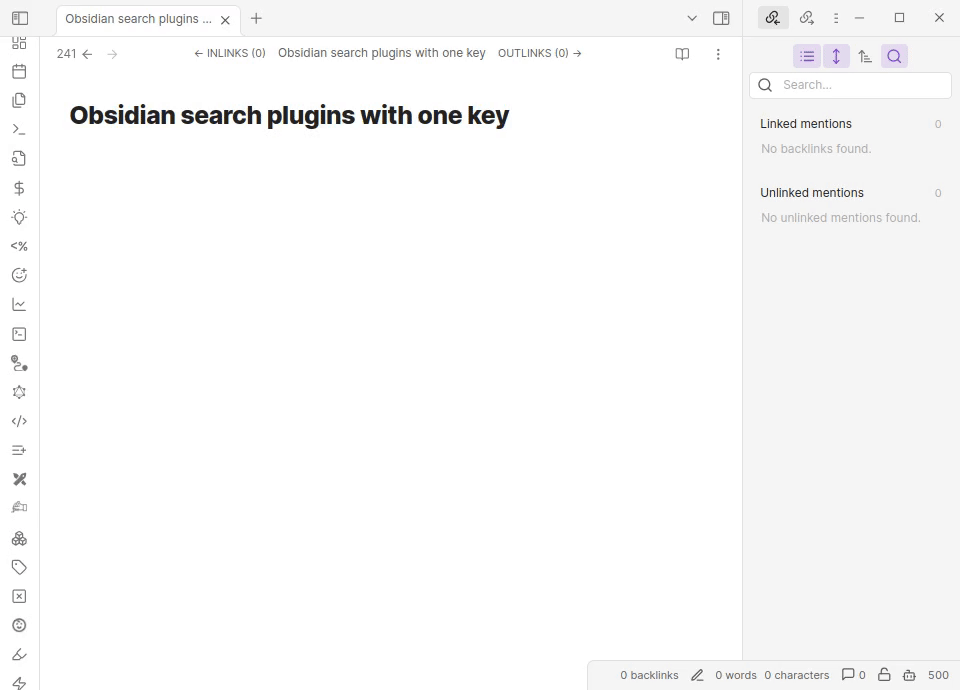Toggle the right sidebar panel icon
Image resolution: width=960 pixels, height=690 pixels.
(x=721, y=18)
